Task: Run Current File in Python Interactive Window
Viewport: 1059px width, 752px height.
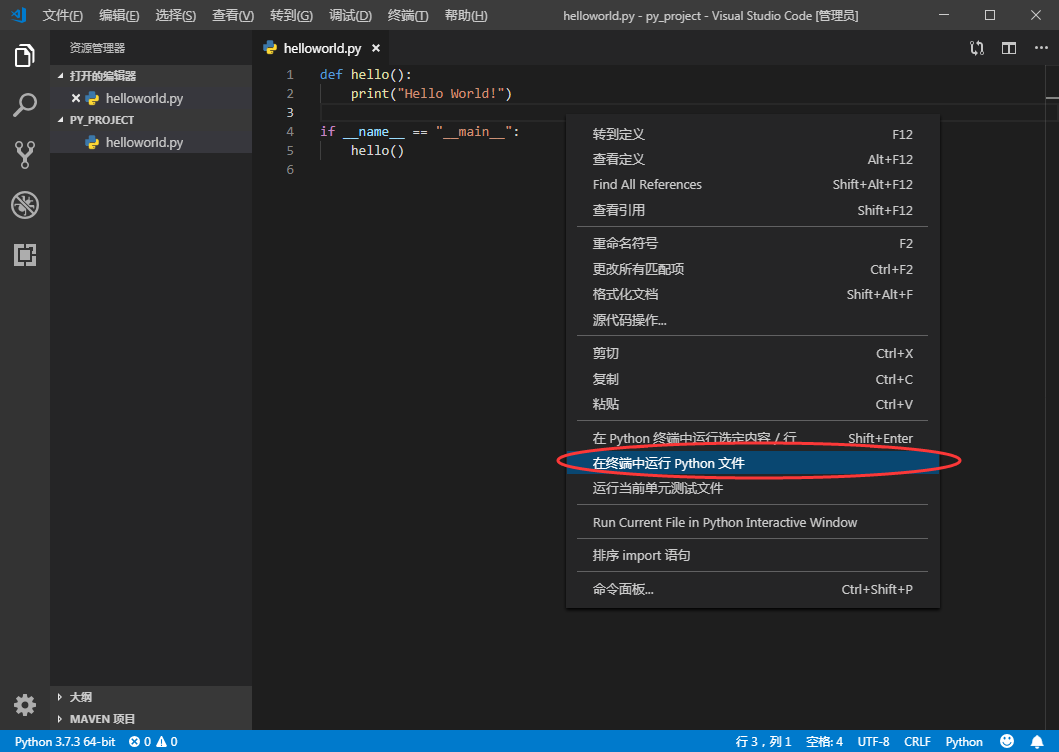Action: [x=752, y=522]
